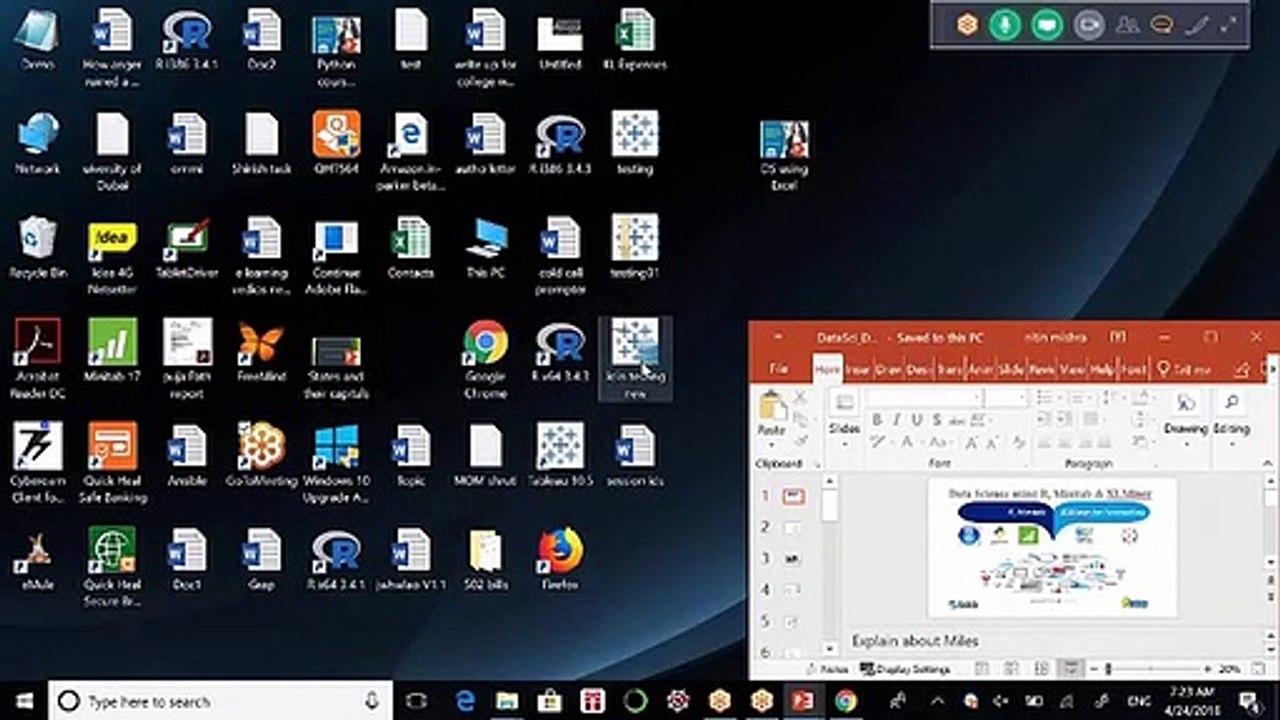The width and height of the screenshot is (1280, 720).
Task: Switch to the Home ribbon tab
Action: (x=827, y=369)
